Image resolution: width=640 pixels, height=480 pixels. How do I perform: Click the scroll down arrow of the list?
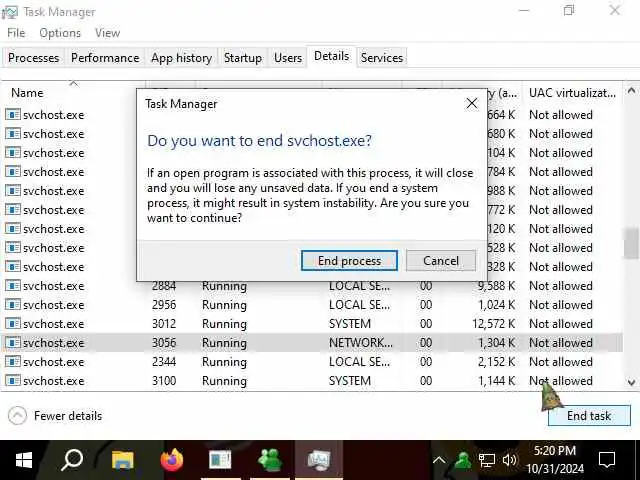pos(631,382)
